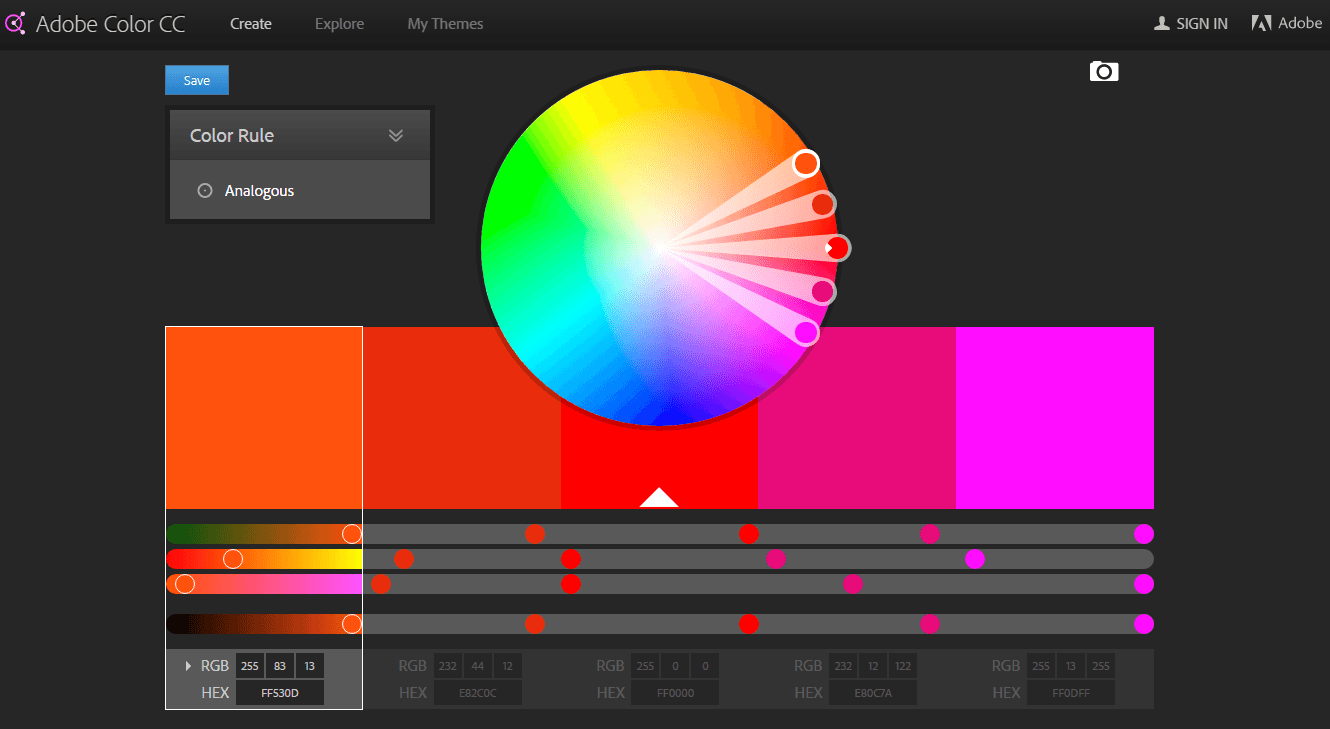Select the Analogous color rule radio option
The height and width of the screenshot is (729, 1330).
[x=205, y=190]
